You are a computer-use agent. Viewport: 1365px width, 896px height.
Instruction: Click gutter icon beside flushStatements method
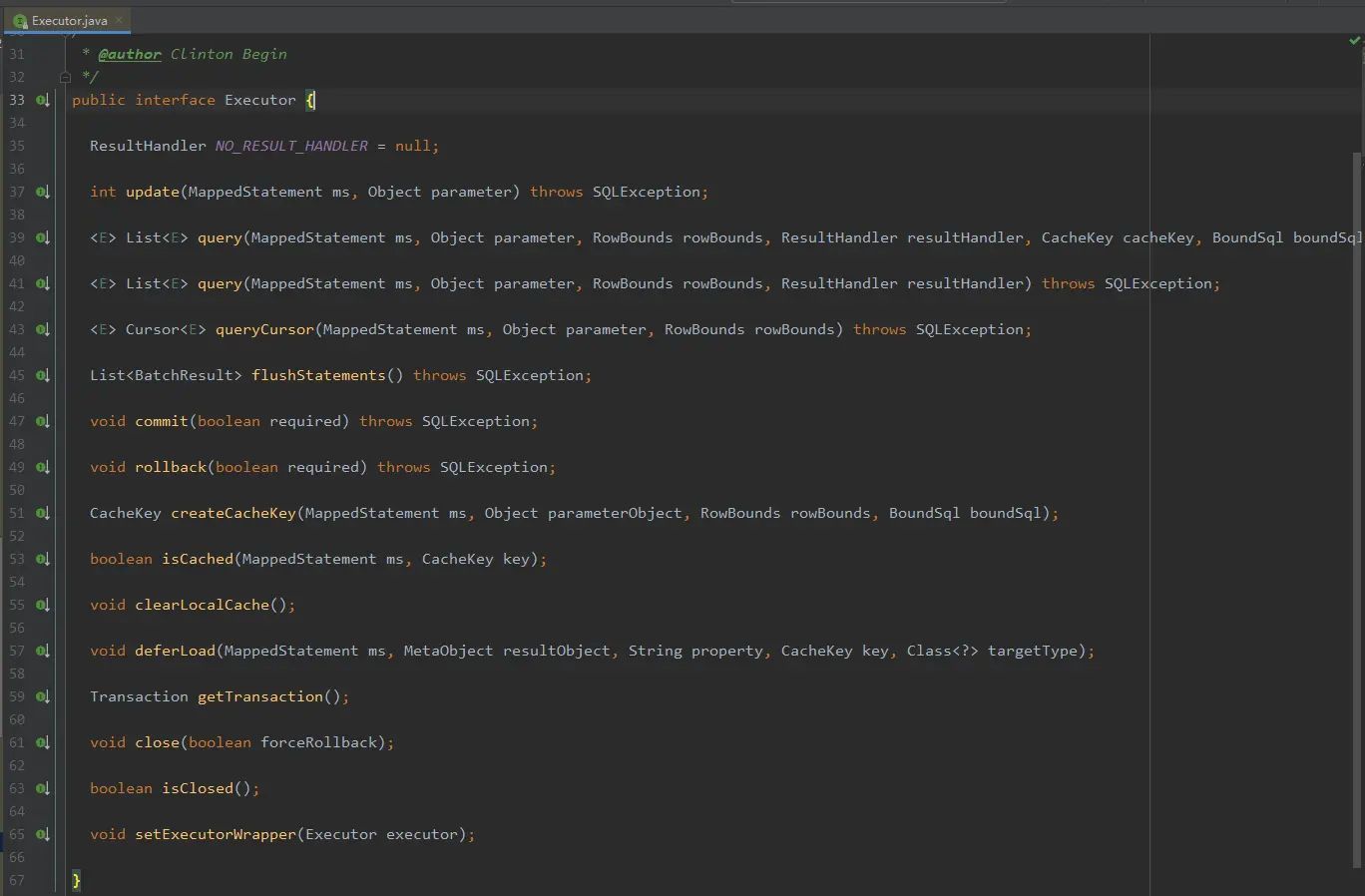click(43, 375)
